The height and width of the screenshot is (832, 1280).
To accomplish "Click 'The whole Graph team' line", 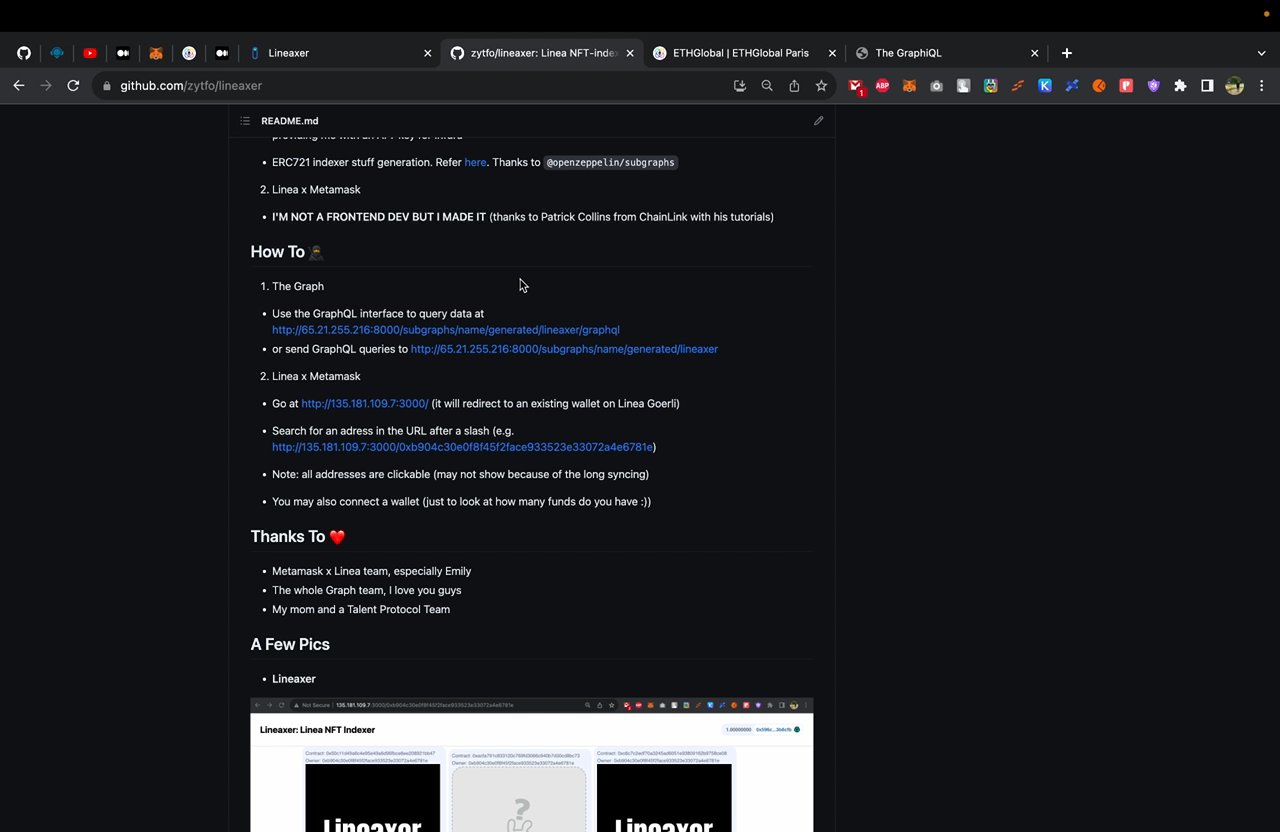I will [x=367, y=590].
